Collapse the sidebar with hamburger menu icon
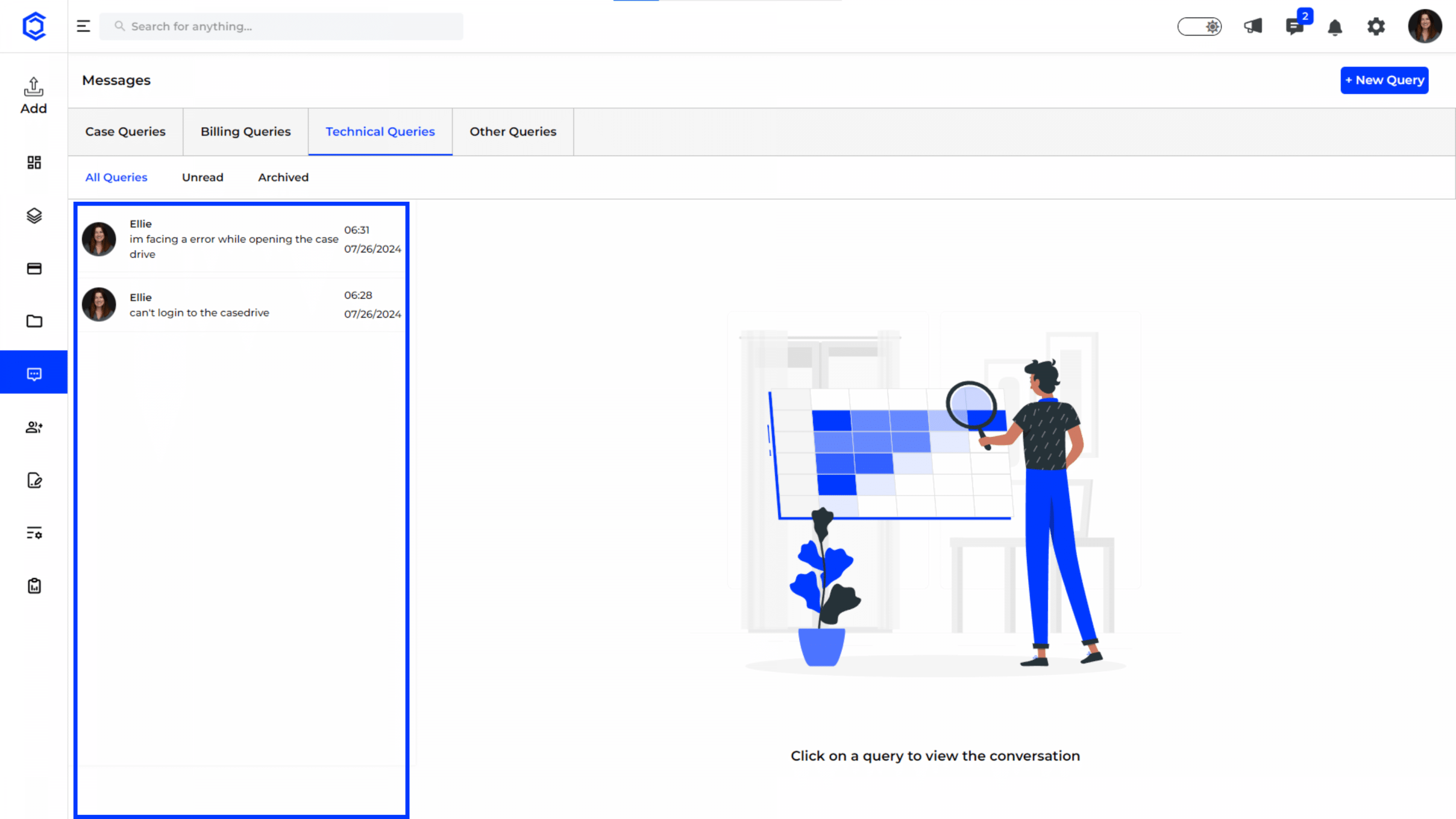The image size is (1456, 819). point(83,26)
